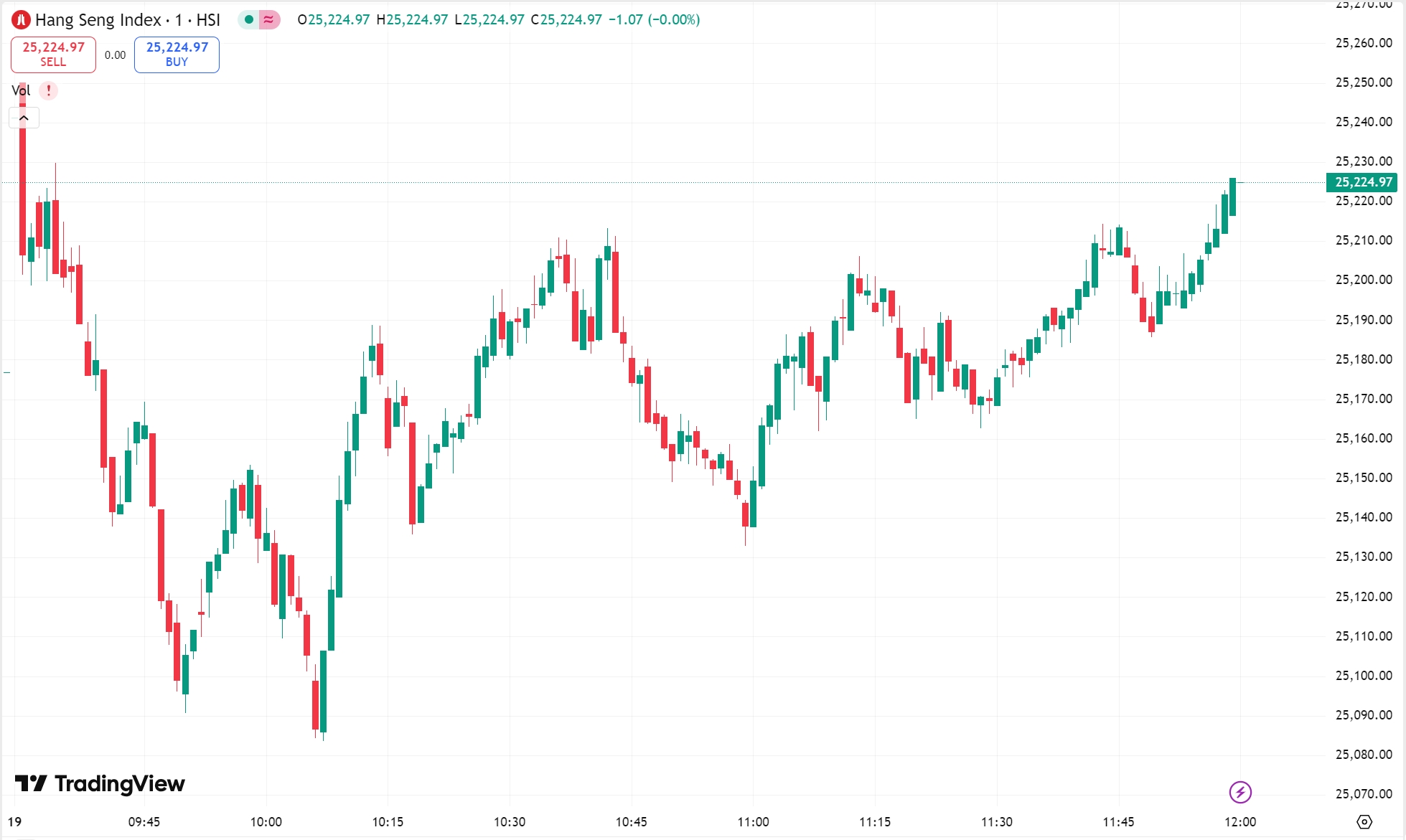Click the pink approximate-data indicator icon

point(268,20)
